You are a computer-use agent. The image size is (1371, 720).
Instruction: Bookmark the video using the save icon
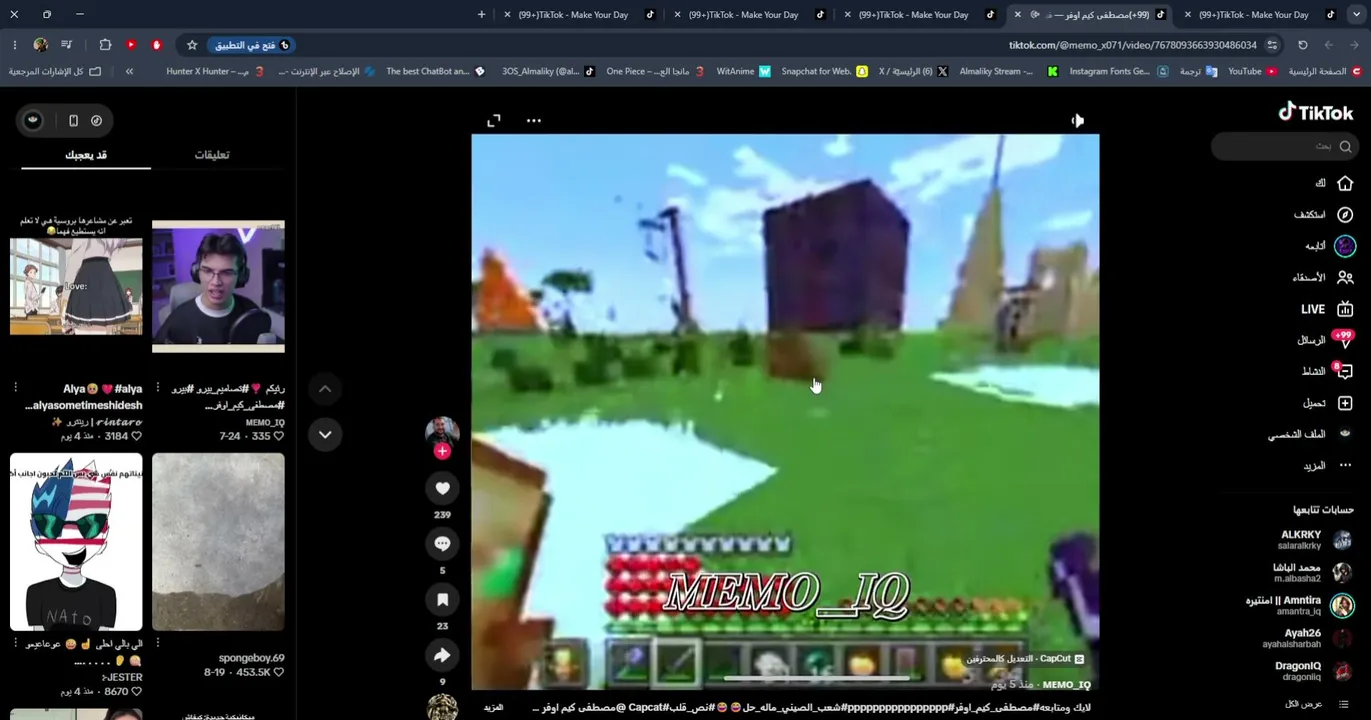(x=442, y=599)
